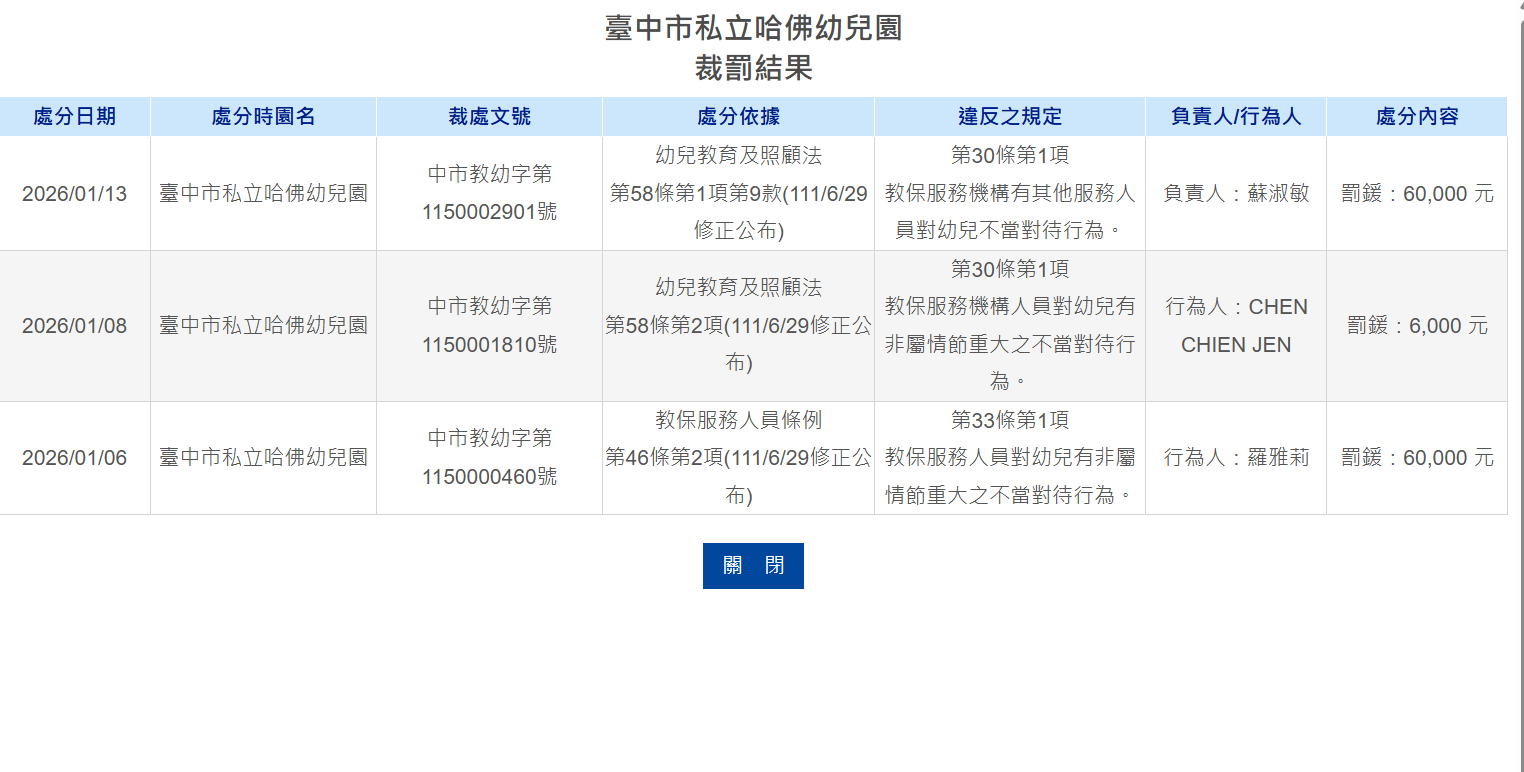The image size is (1524, 772).
Task: Click the 臺中市私立哈佛幼兒園 page title
Action: [753, 28]
